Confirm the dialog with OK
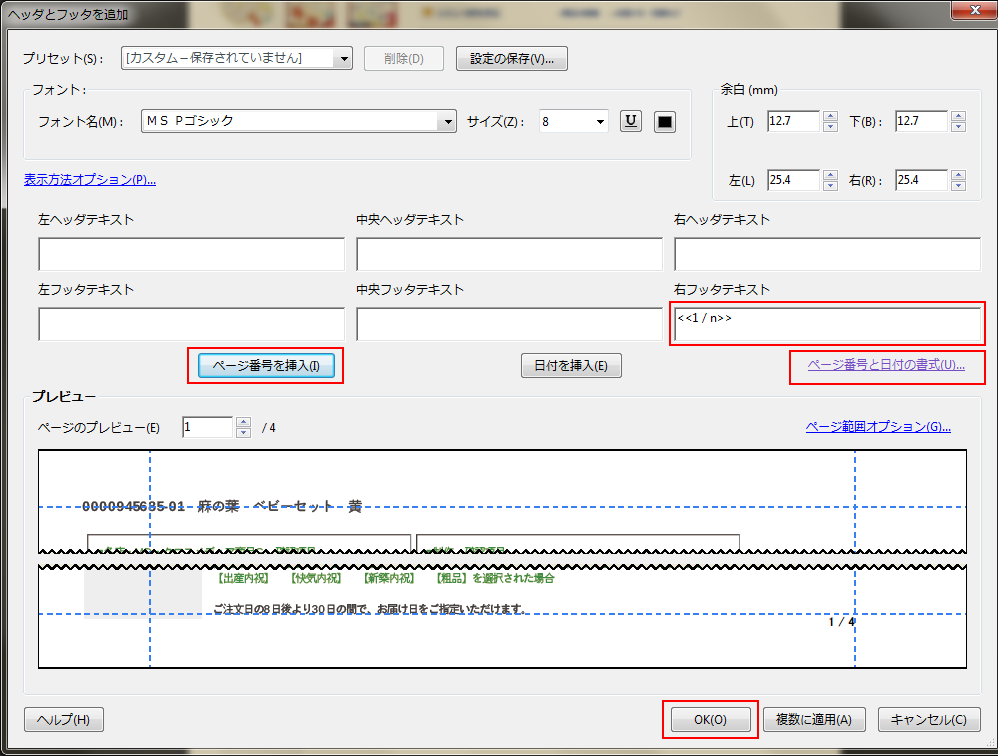The height and width of the screenshot is (756, 998). point(710,719)
